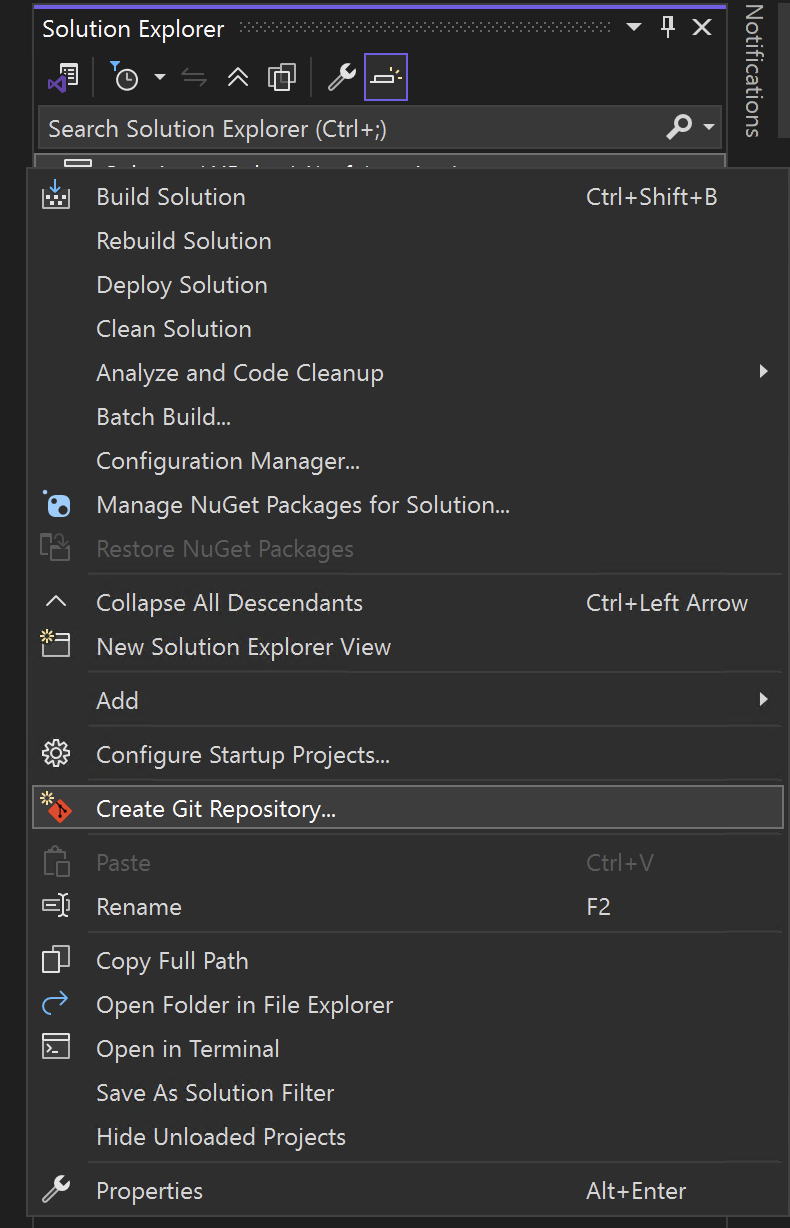Click the Create Git Repository icon
This screenshot has width=790, height=1228.
57,807
